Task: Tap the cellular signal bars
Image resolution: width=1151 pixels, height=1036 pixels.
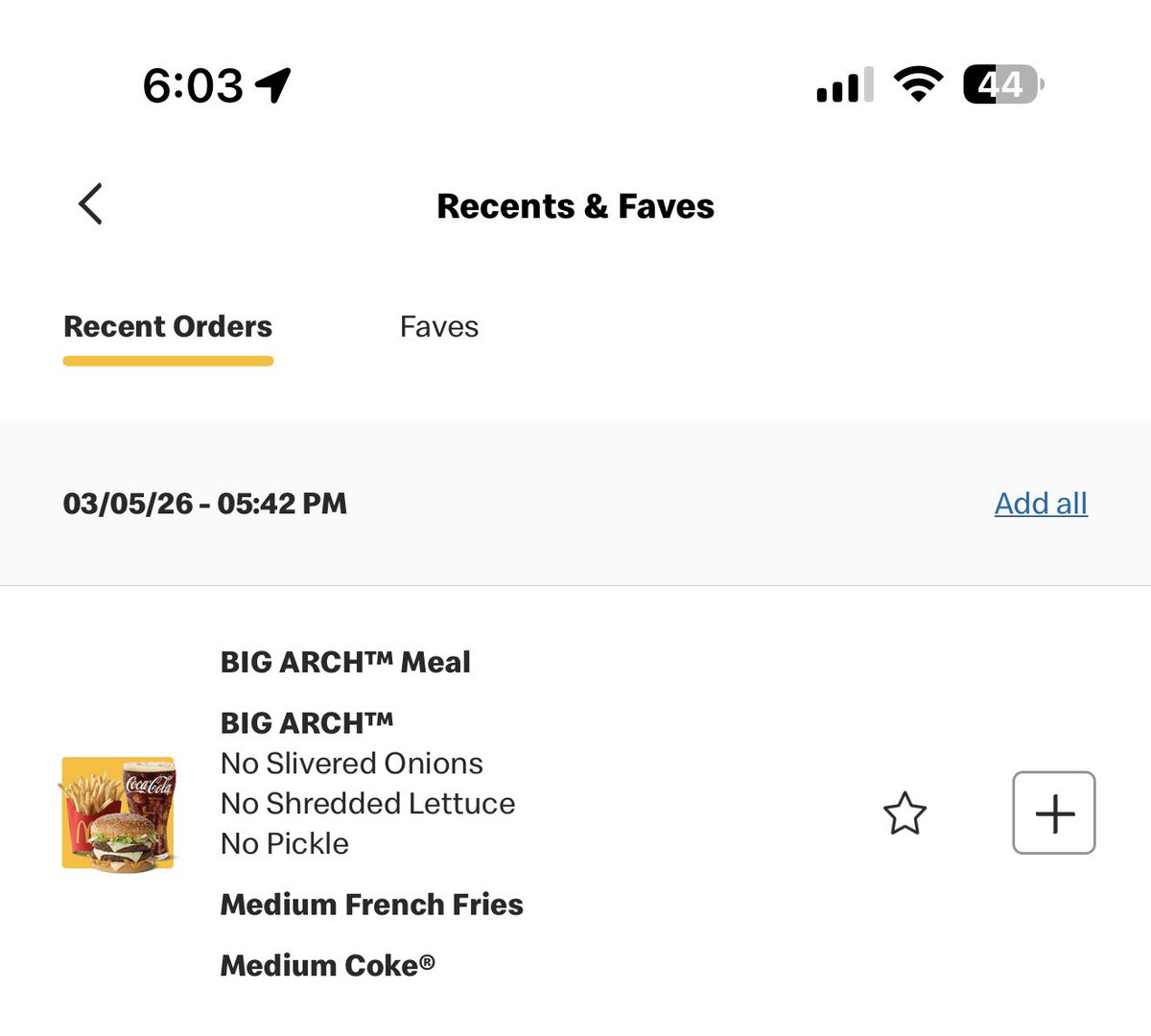Action: (x=844, y=85)
